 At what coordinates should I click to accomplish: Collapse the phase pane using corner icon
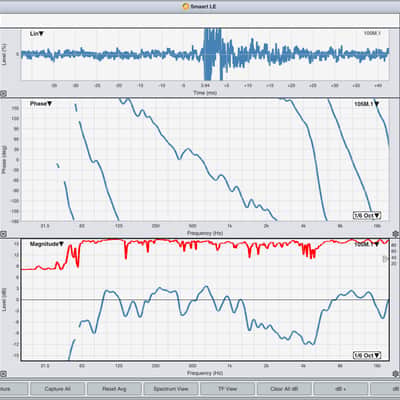click(x=3, y=234)
